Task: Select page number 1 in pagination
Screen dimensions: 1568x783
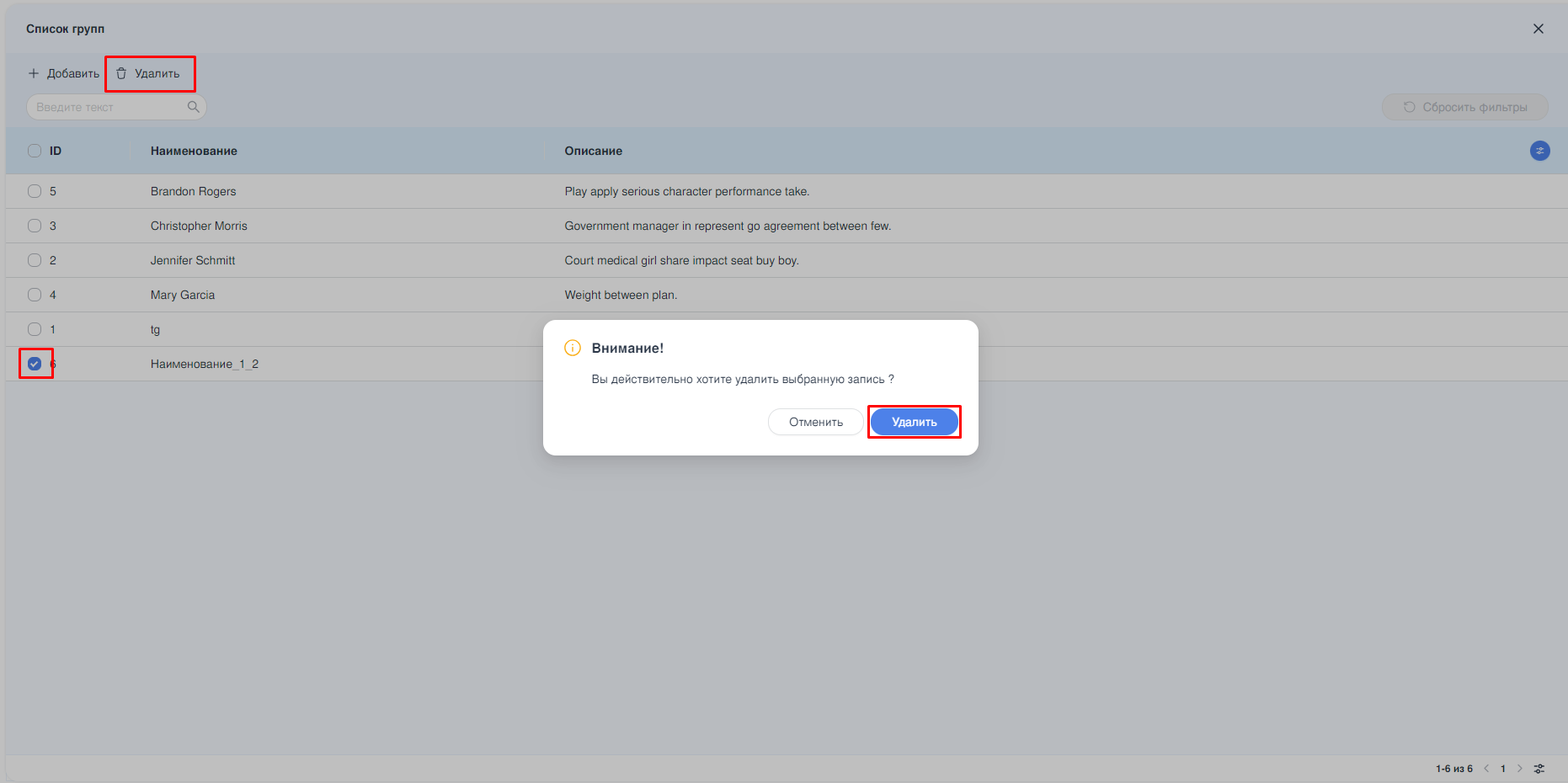Action: pos(1503,769)
